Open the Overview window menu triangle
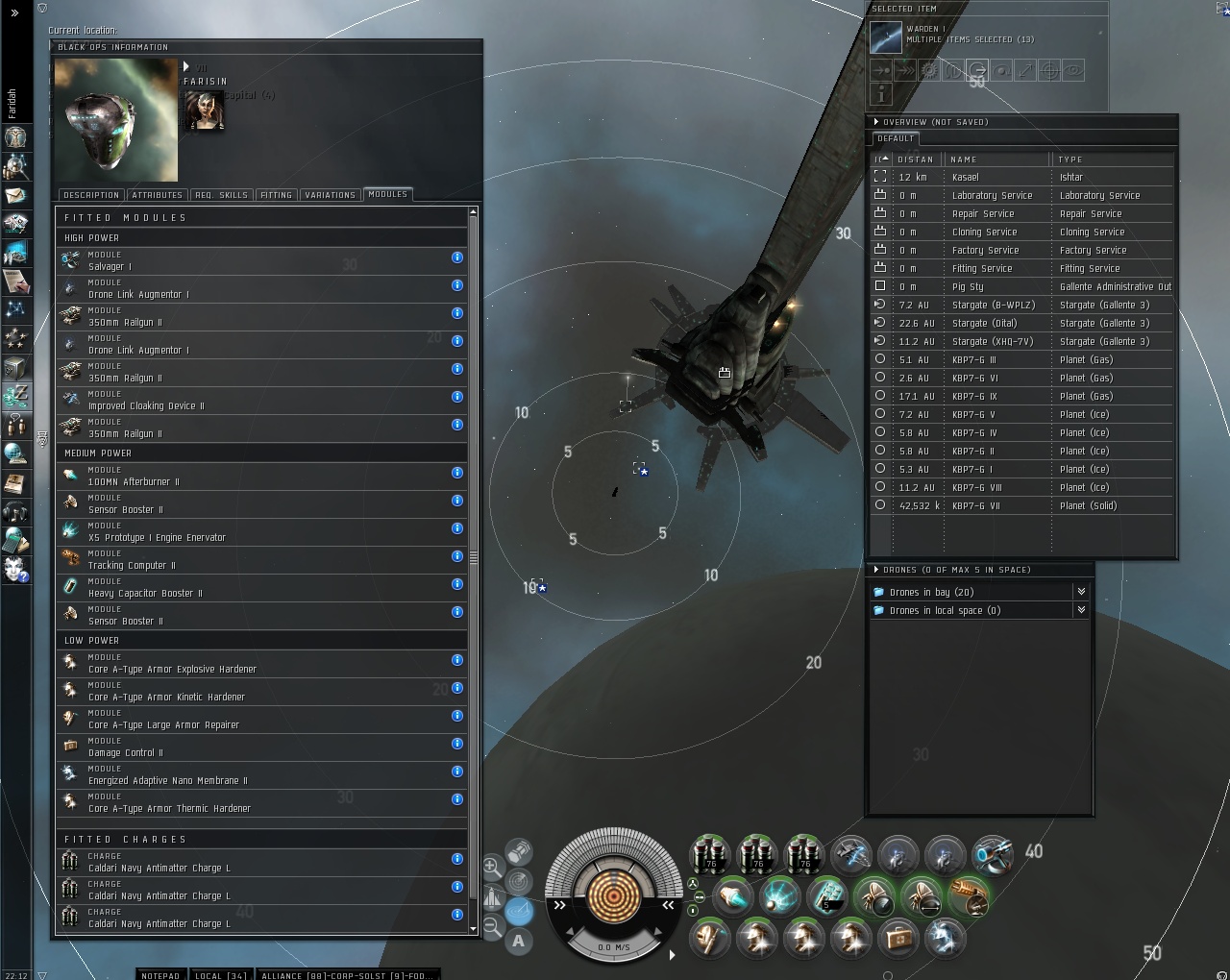1230x980 pixels. pos(876,122)
